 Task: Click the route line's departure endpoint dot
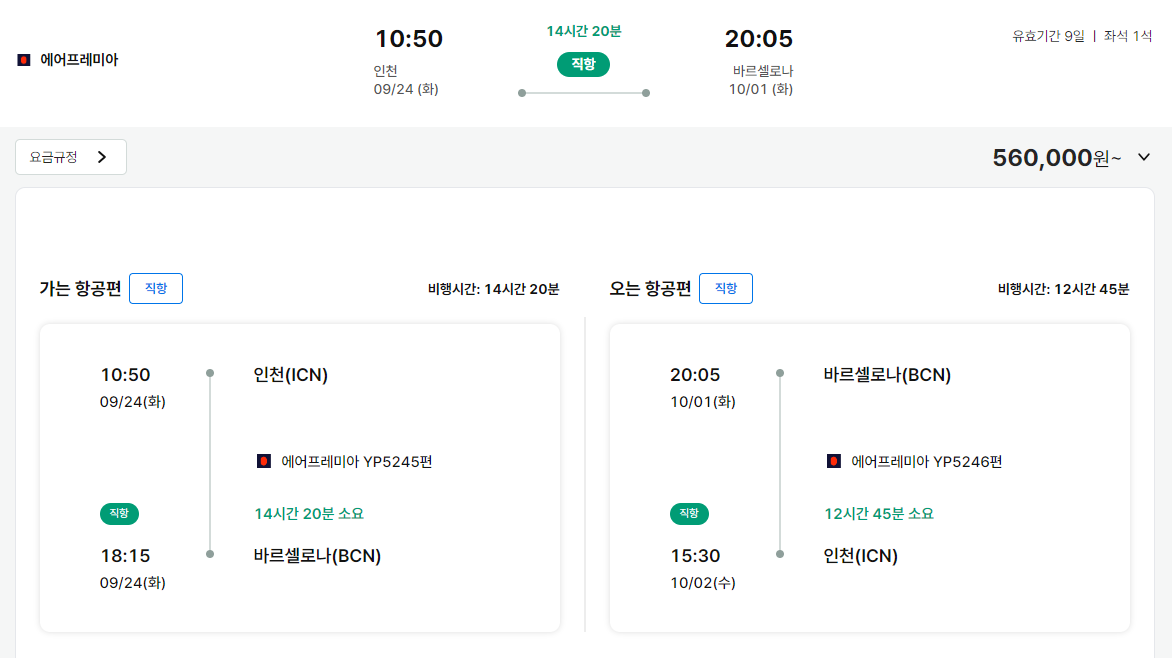point(522,93)
